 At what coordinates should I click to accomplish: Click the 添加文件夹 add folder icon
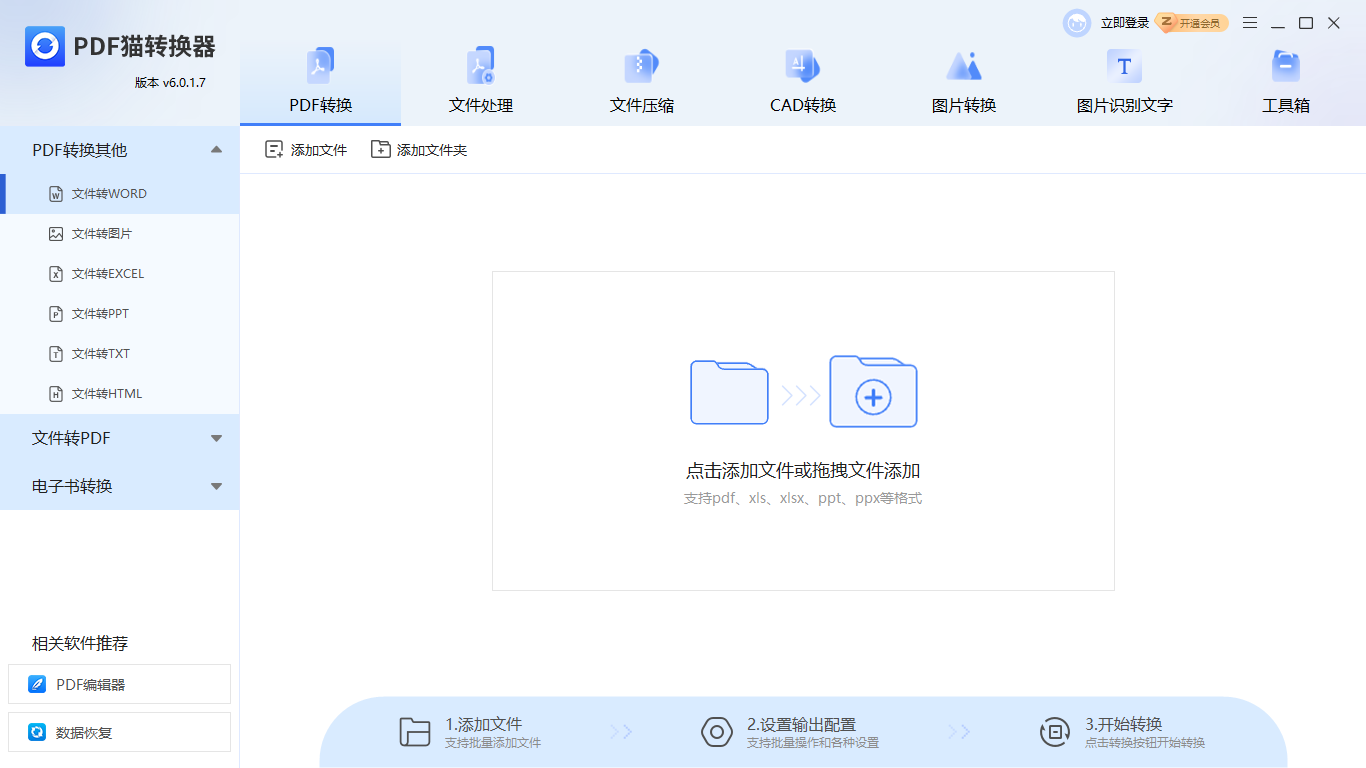418,148
